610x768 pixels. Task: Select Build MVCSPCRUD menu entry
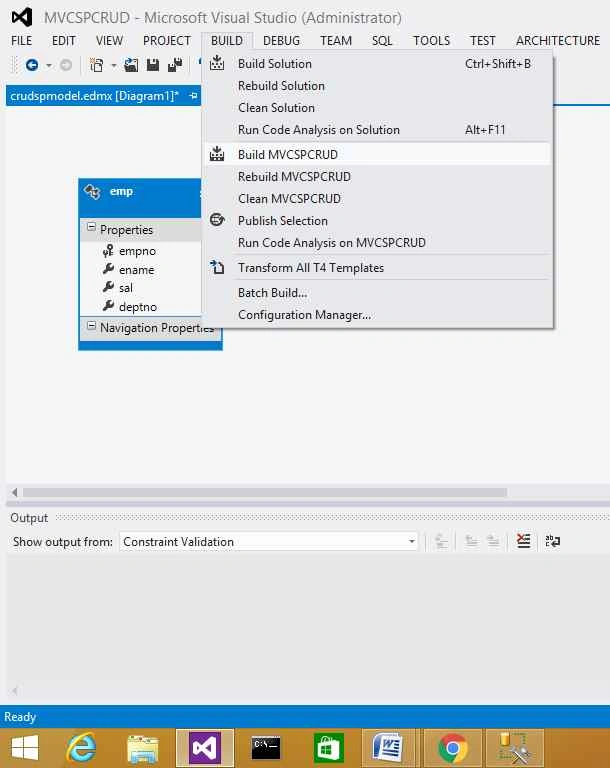[x=378, y=154]
